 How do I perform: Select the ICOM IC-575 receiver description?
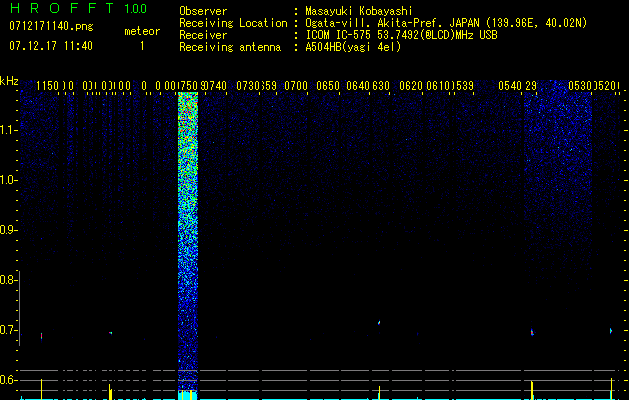(401, 35)
